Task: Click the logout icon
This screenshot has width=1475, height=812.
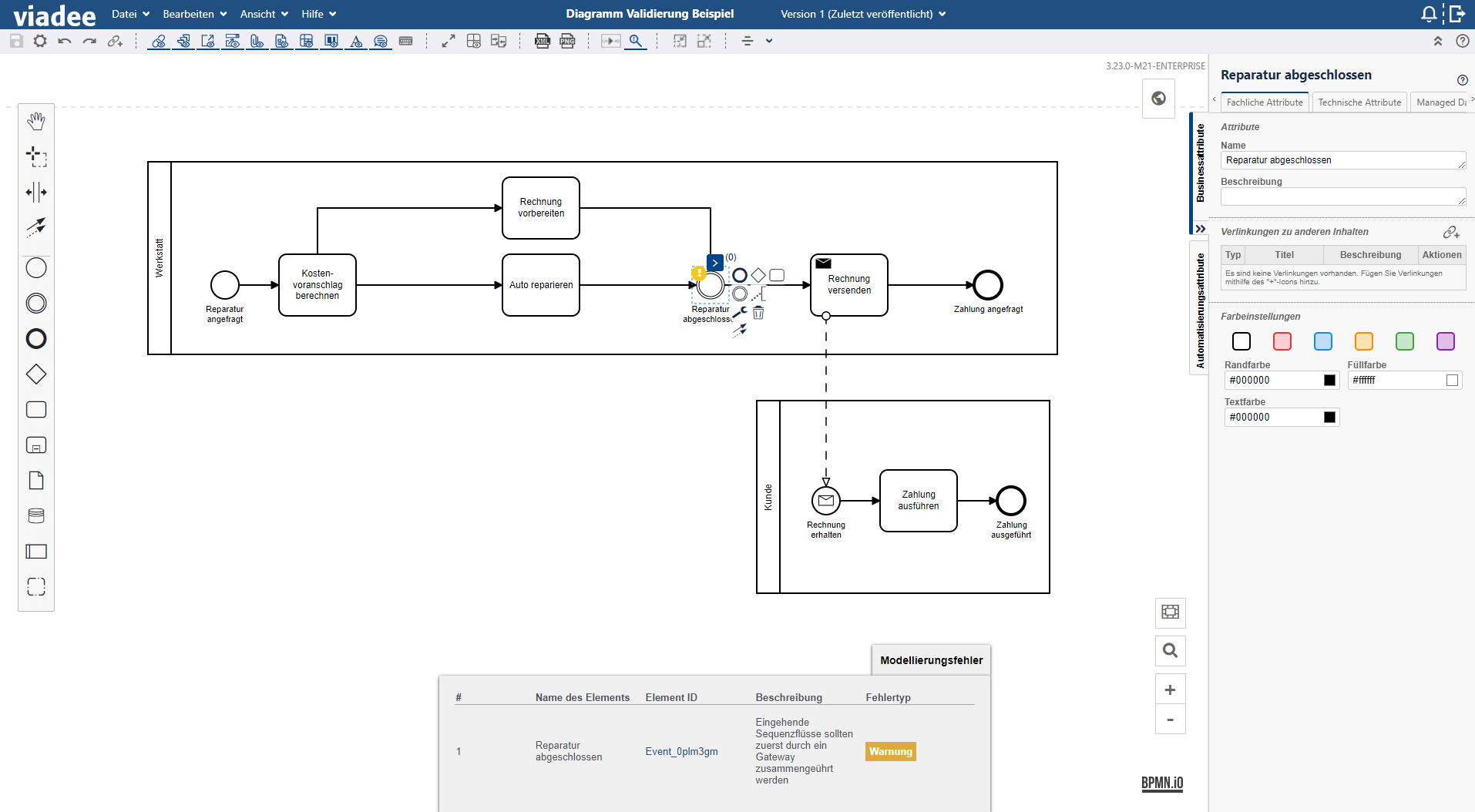Action: 1457,14
